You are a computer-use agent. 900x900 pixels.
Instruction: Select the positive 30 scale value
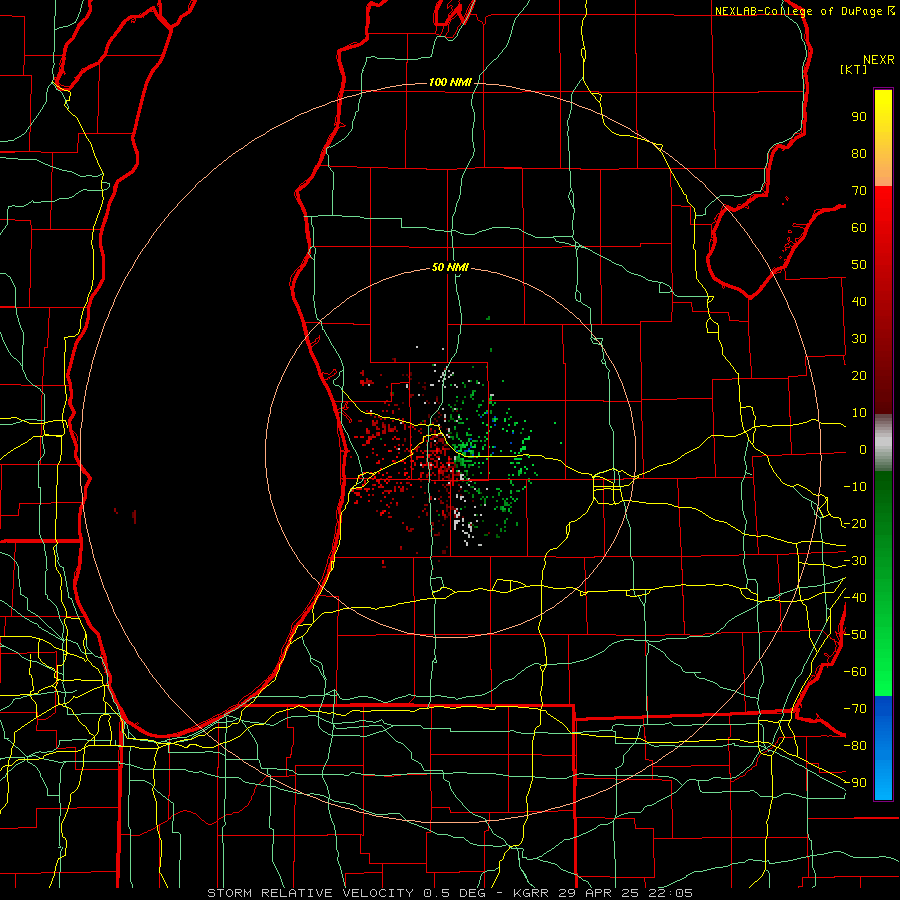[859, 339]
